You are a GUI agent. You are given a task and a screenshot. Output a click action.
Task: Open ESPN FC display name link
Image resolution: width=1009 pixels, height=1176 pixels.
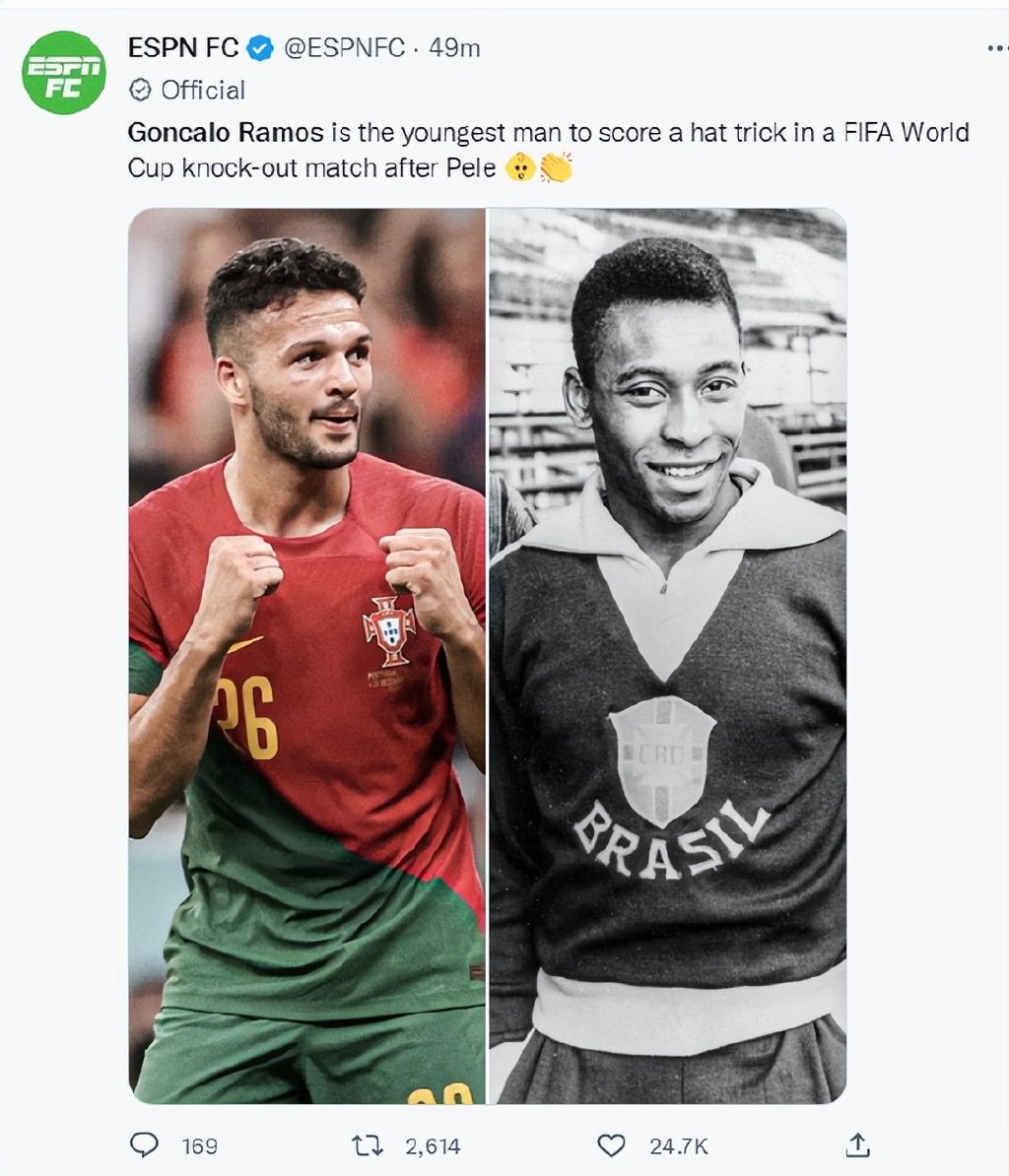(x=183, y=48)
